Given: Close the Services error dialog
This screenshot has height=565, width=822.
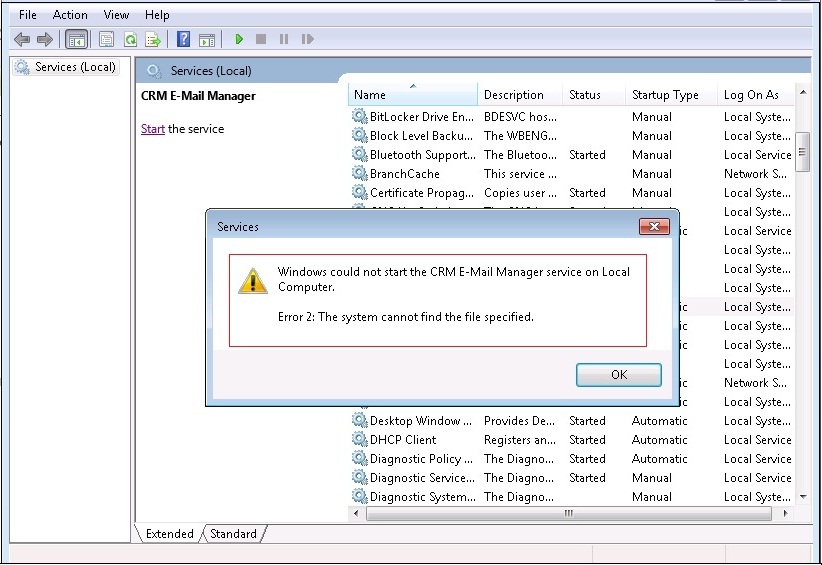Looking at the screenshot, I should coord(654,226).
